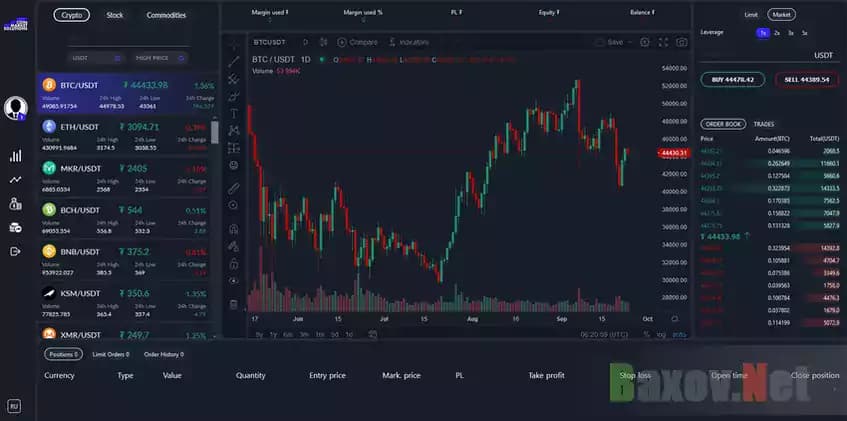Set leverage to 2x
The height and width of the screenshot is (421, 847).
tap(777, 33)
